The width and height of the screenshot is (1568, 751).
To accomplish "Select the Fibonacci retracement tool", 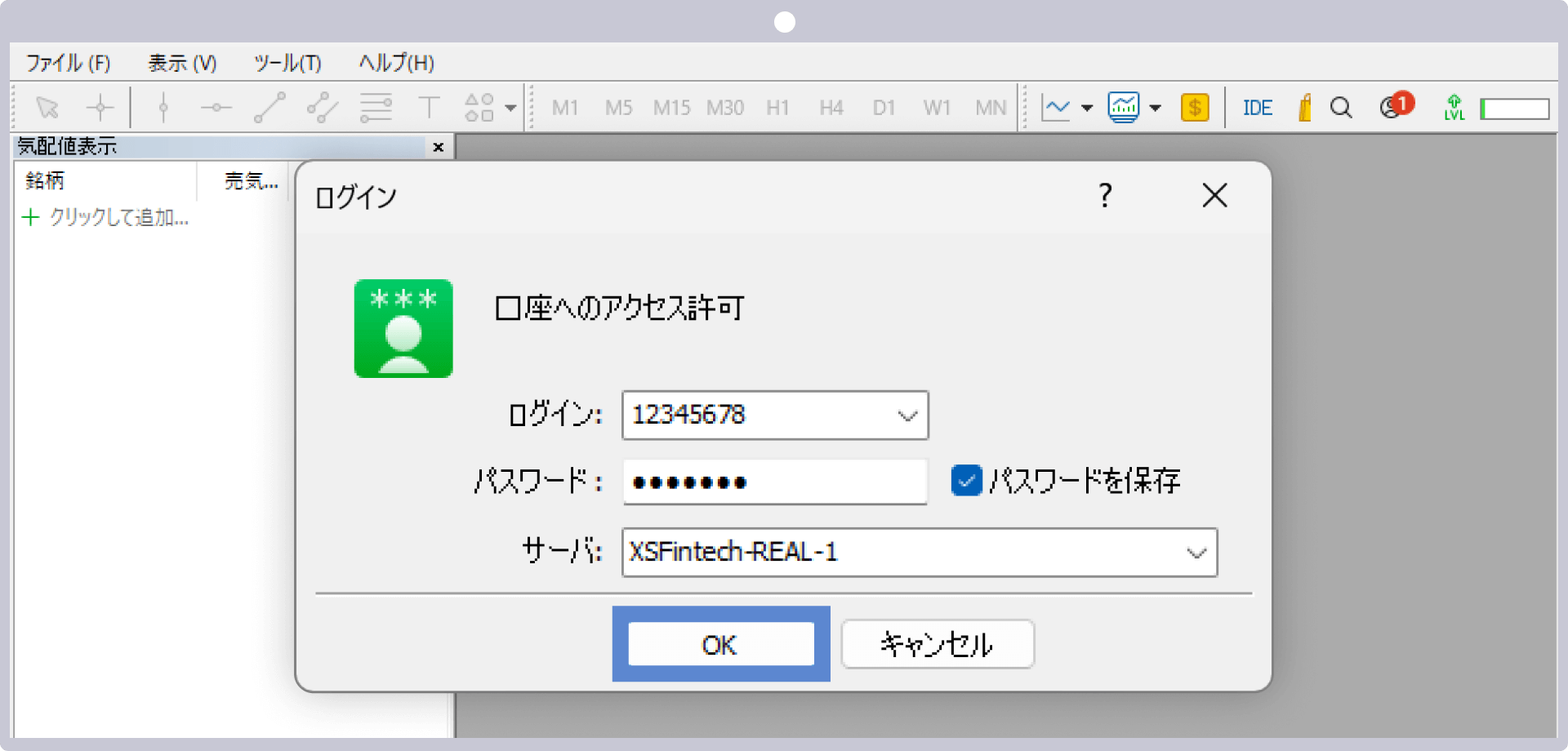I will (x=376, y=107).
